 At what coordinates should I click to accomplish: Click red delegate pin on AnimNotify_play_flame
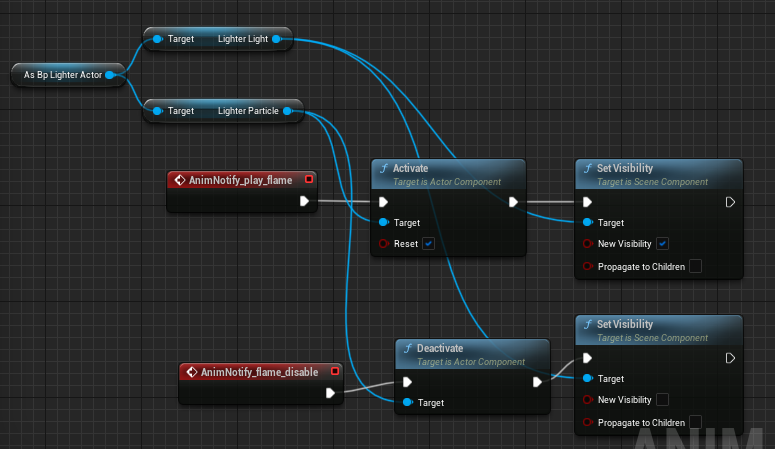point(309,179)
